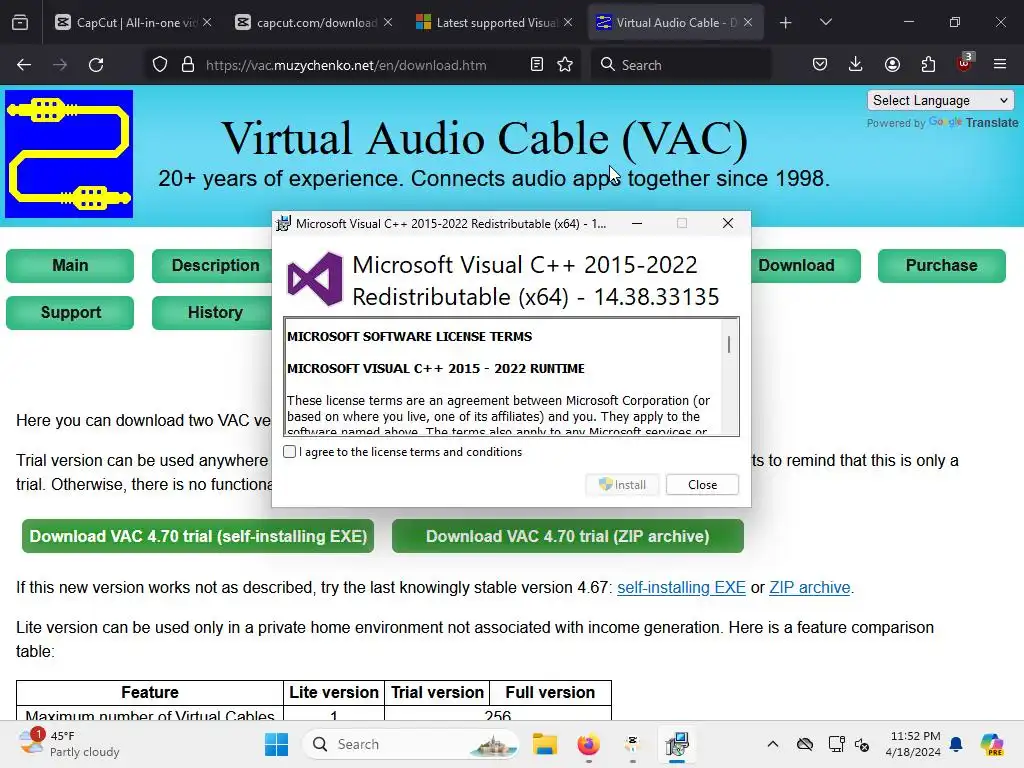Click the license text scrollbar thumb
The image size is (1024, 768).
(x=729, y=344)
